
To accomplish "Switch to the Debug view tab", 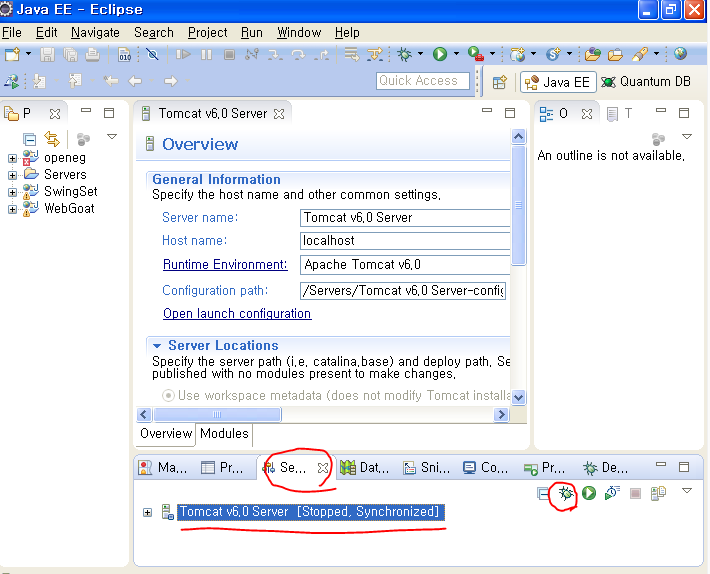I will pos(605,468).
